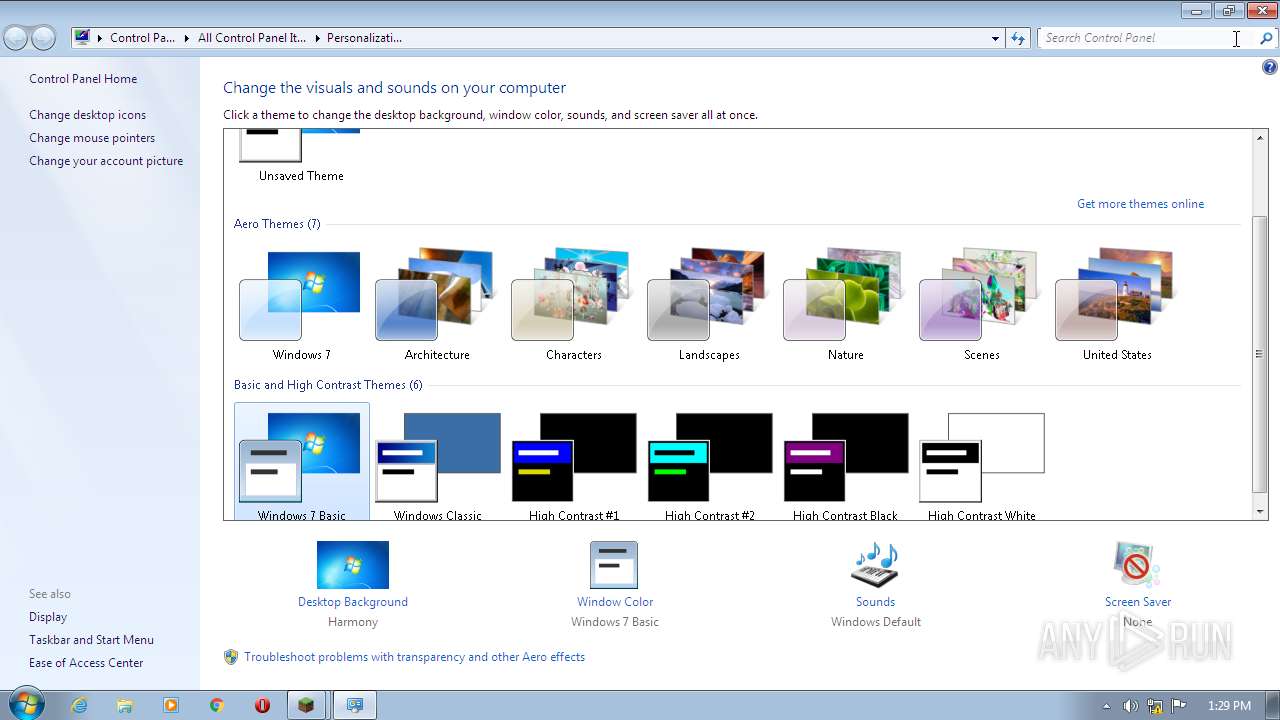Open Taskbar and Start Menu link
The height and width of the screenshot is (720, 1280).
click(91, 640)
